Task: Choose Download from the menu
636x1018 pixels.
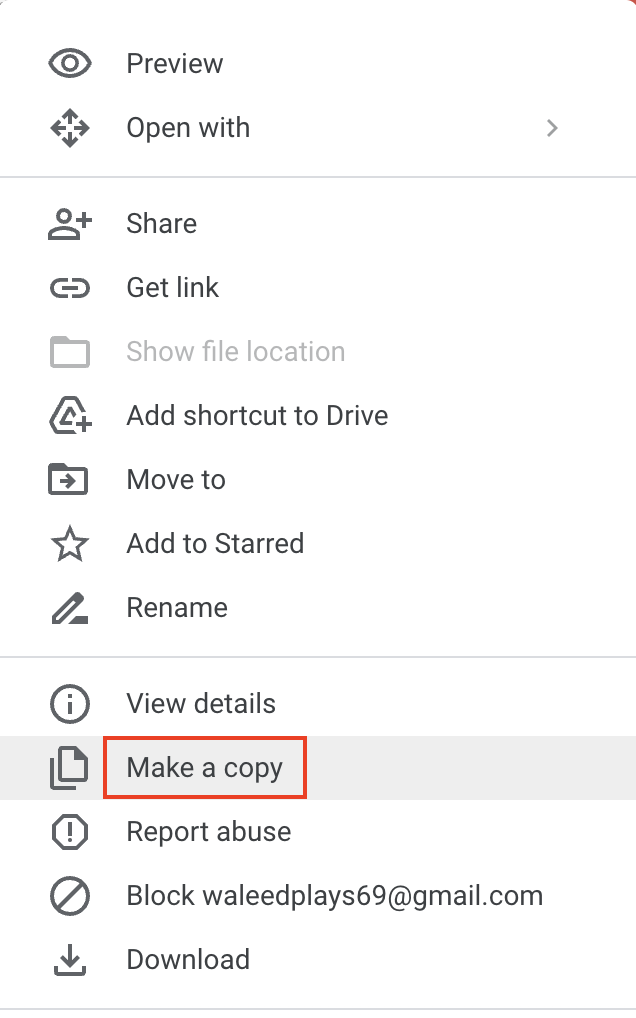Action: point(188,960)
